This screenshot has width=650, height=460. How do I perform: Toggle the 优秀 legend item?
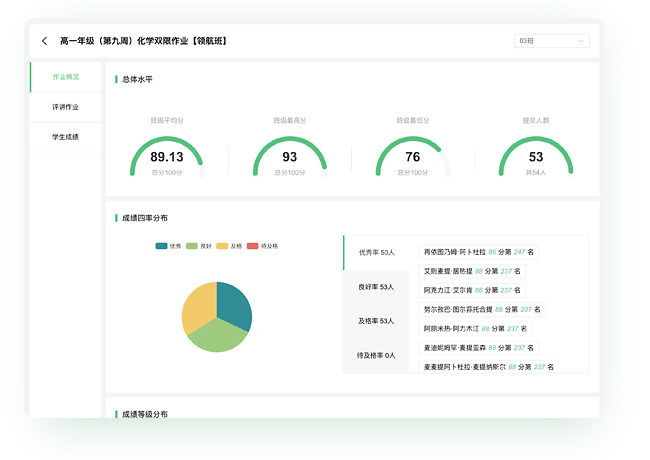(x=169, y=246)
